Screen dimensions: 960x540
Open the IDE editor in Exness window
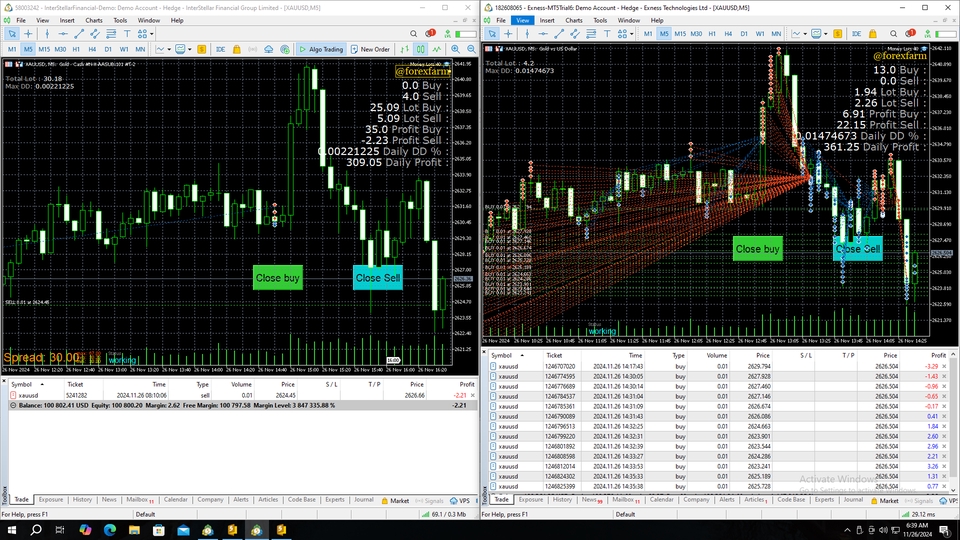tap(857, 34)
